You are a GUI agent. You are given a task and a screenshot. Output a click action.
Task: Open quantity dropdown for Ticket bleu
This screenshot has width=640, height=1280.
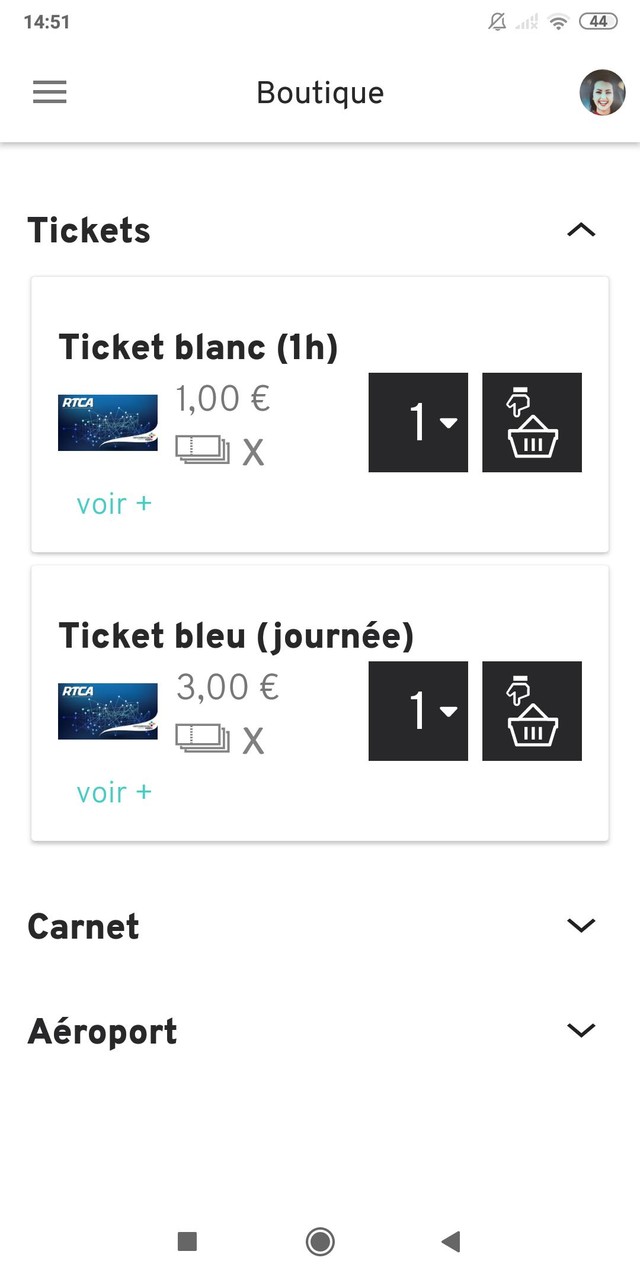(418, 711)
